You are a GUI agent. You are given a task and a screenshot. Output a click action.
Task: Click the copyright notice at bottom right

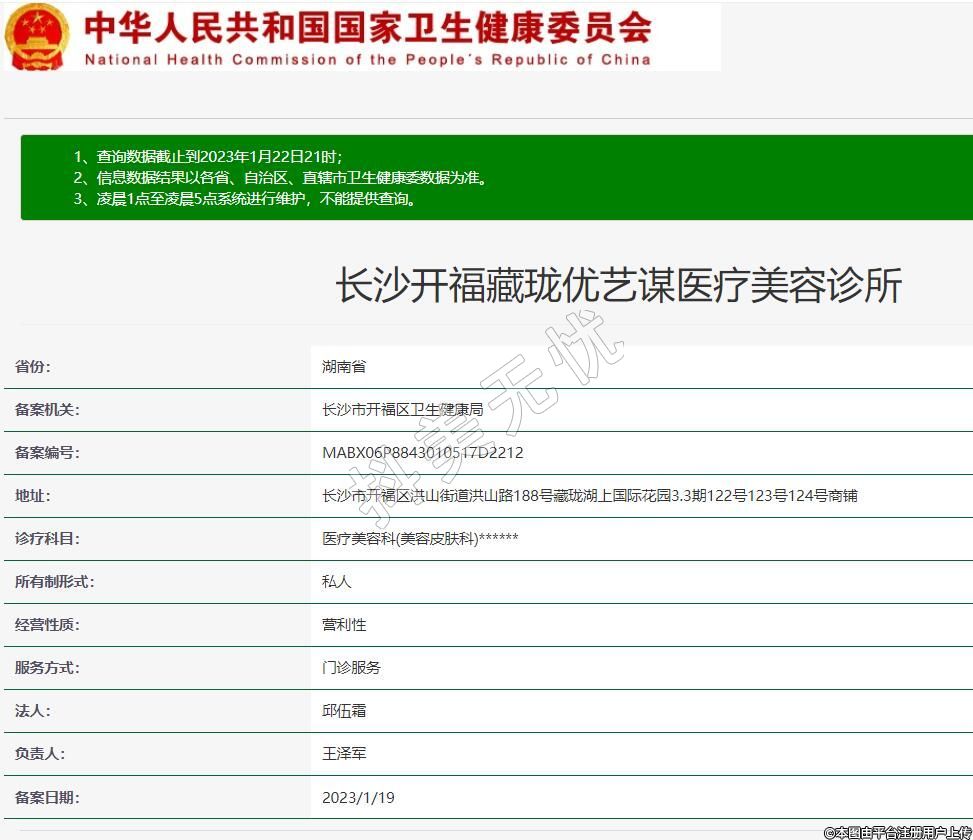(896, 832)
